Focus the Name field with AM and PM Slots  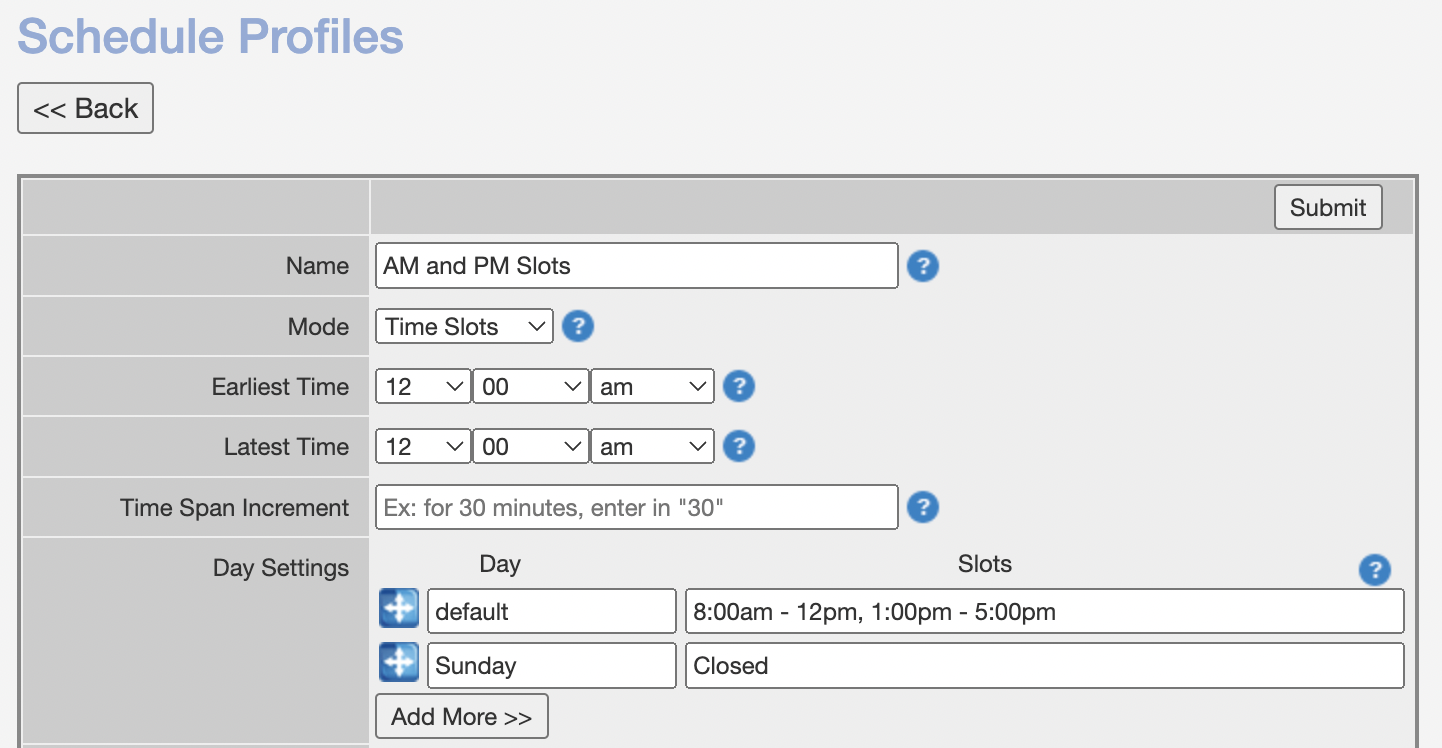637,266
